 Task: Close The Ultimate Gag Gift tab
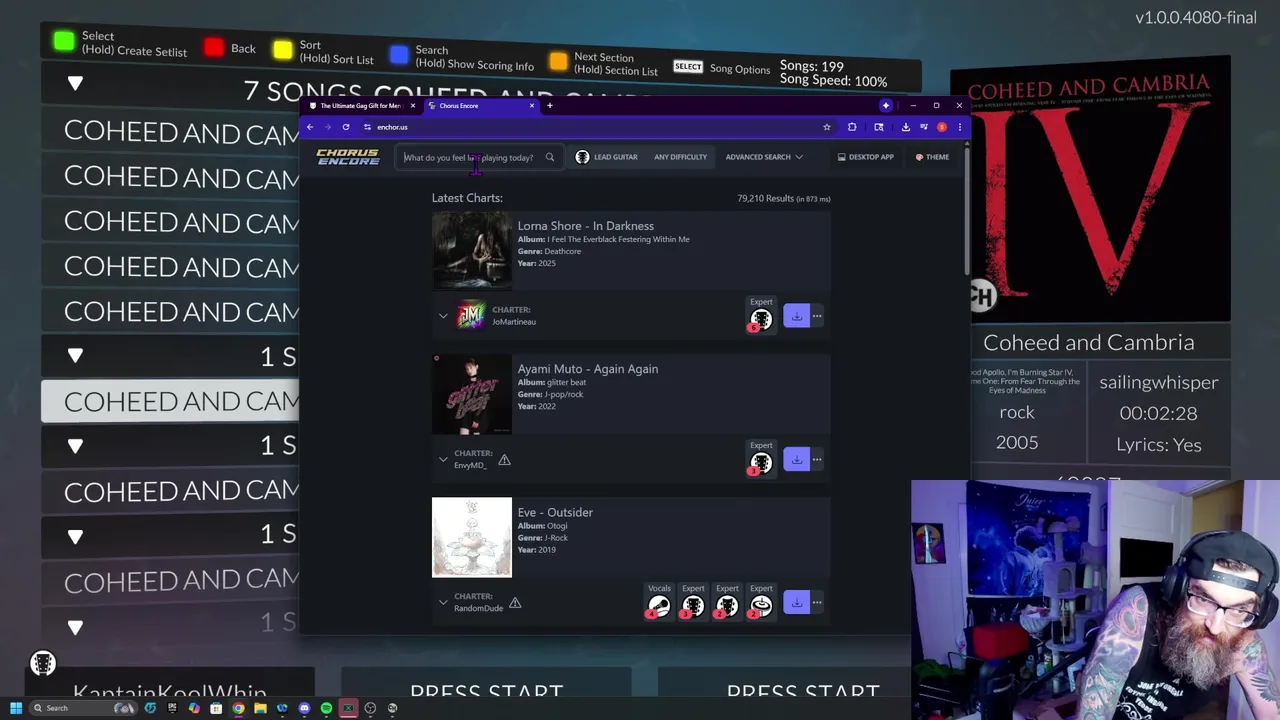412,105
